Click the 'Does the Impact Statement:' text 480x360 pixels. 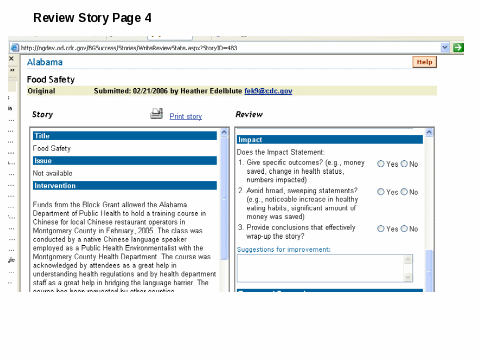click(280, 152)
